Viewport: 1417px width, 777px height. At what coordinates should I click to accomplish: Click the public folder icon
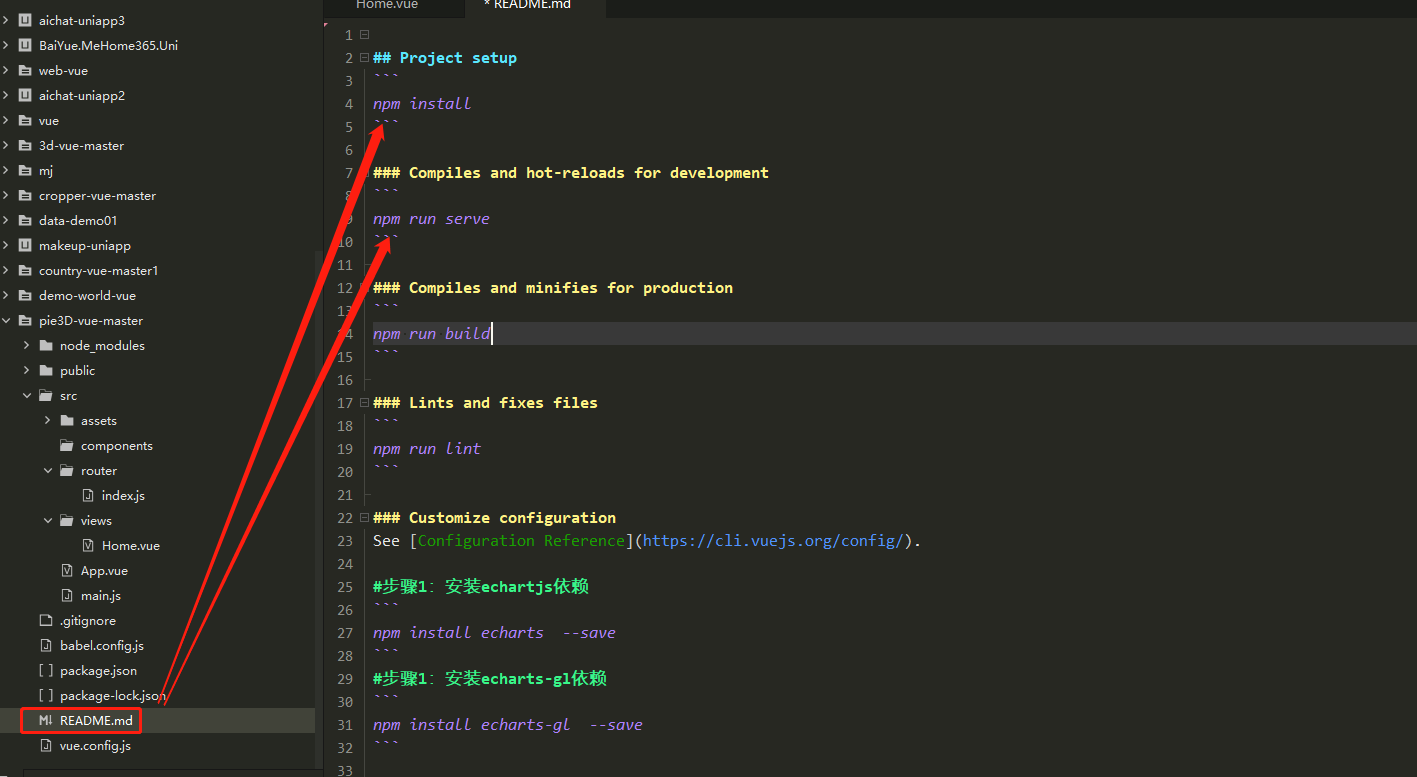click(46, 370)
